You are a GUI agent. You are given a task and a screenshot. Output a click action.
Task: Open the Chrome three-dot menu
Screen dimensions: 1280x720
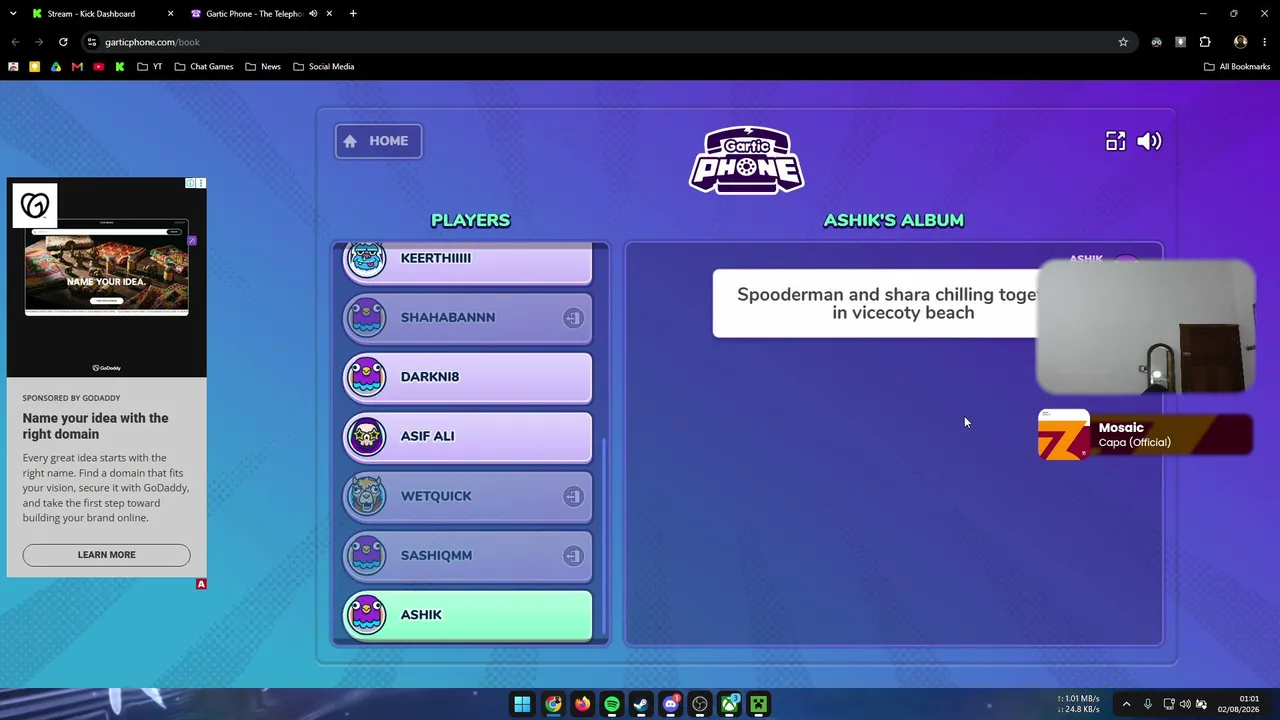(1265, 42)
